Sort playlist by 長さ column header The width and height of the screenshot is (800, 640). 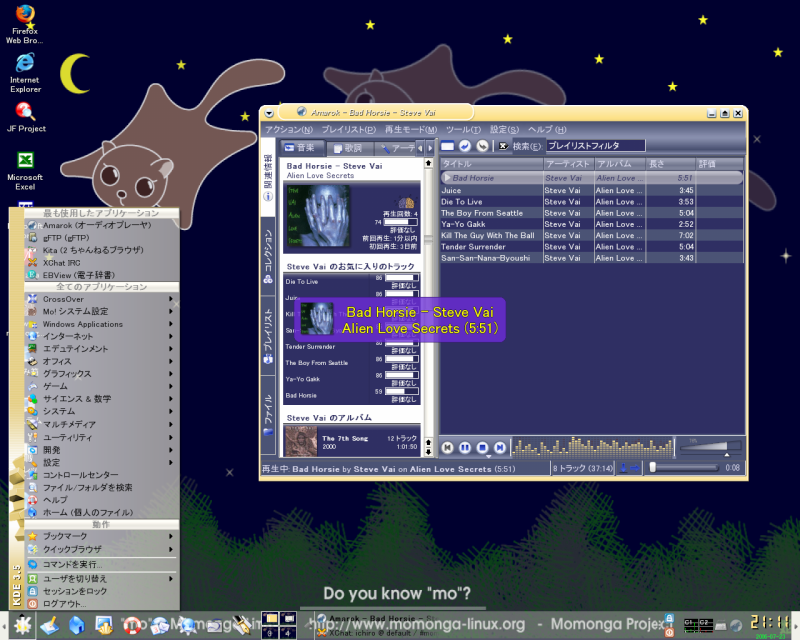click(x=670, y=164)
